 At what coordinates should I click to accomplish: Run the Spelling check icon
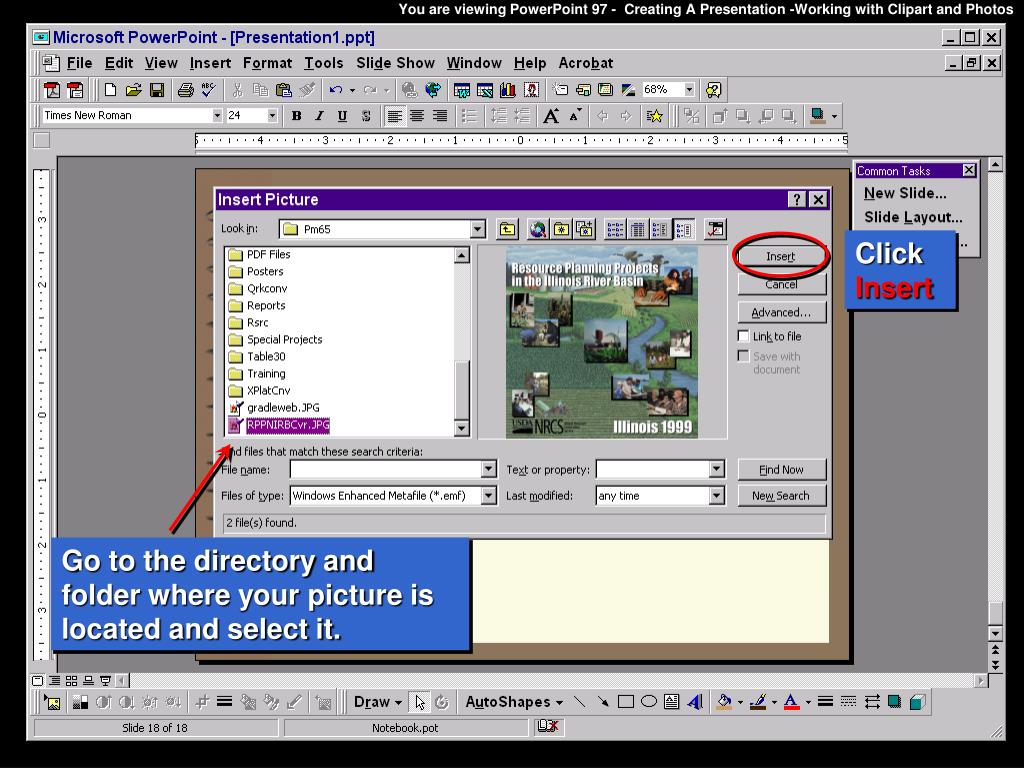click(208, 90)
